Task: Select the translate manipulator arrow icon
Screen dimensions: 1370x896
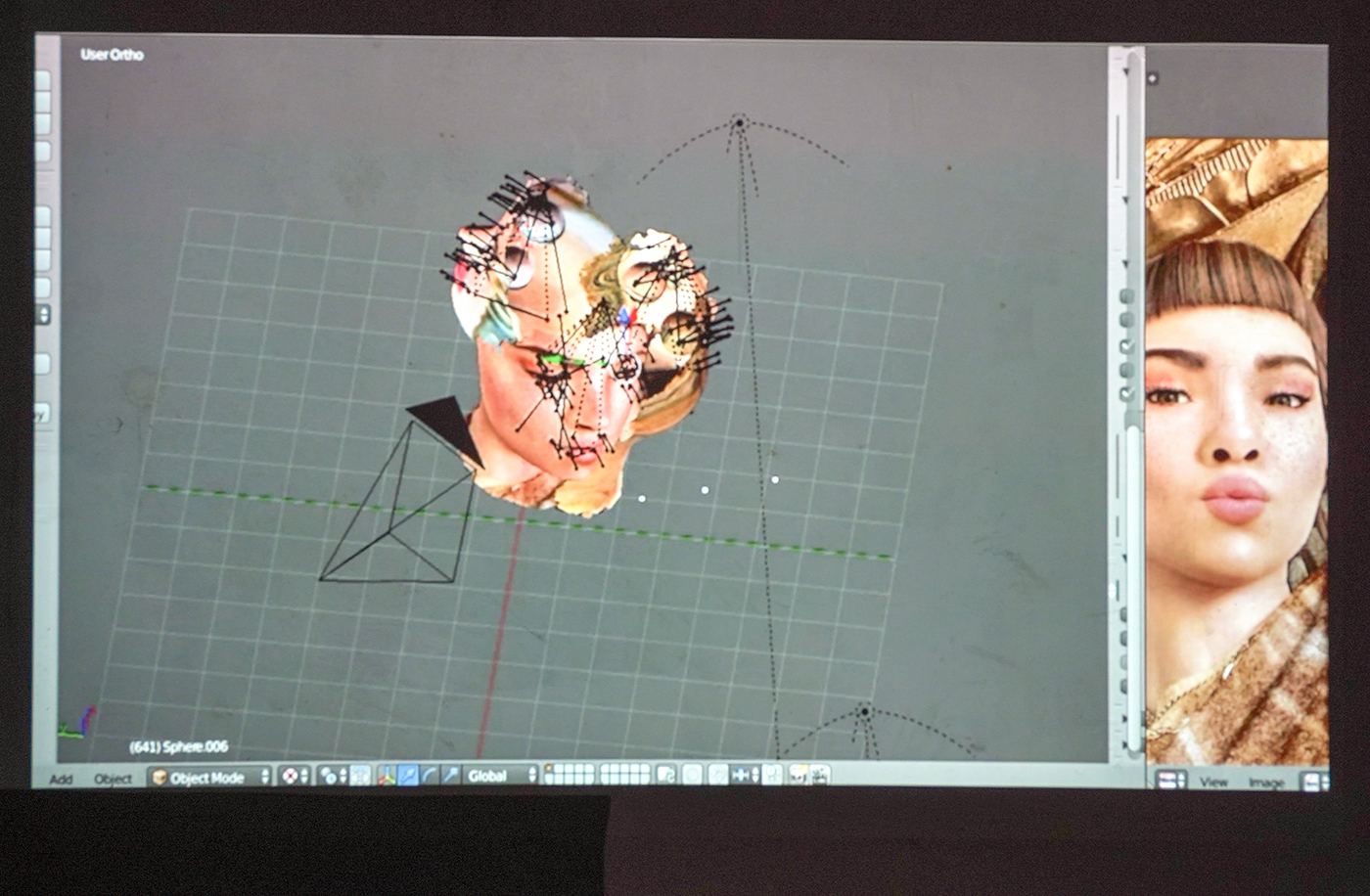Action: point(408,776)
